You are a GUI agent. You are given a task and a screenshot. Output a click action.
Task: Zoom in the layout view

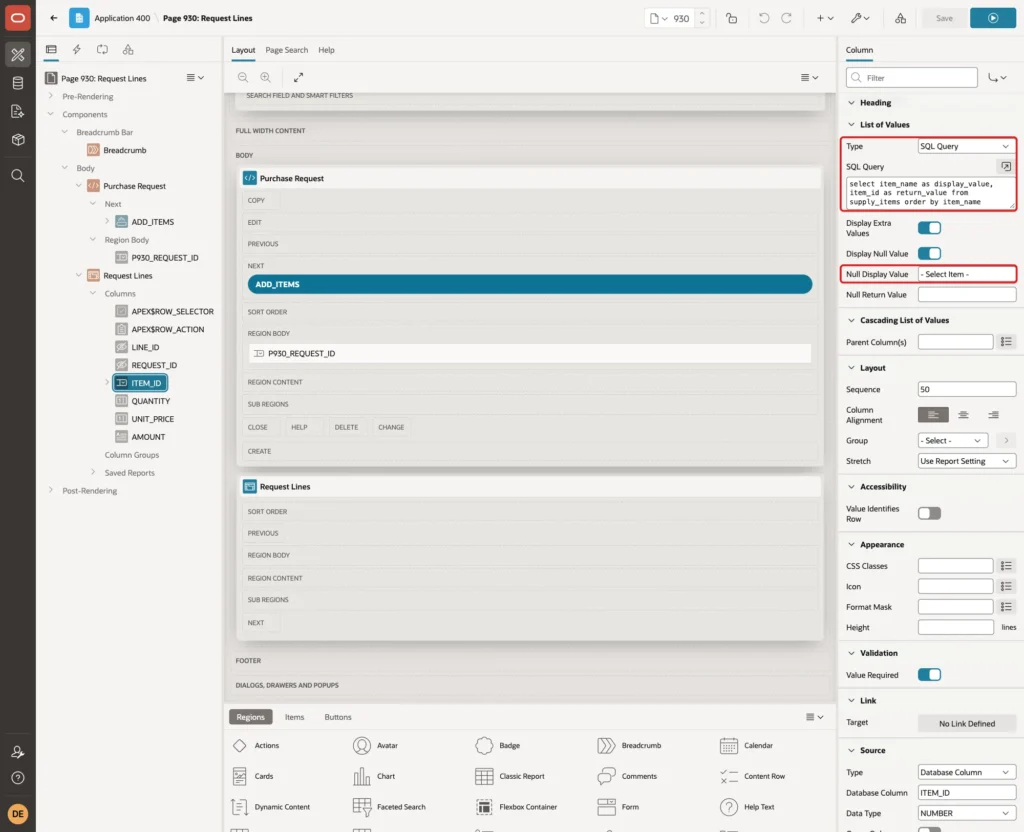(x=265, y=77)
